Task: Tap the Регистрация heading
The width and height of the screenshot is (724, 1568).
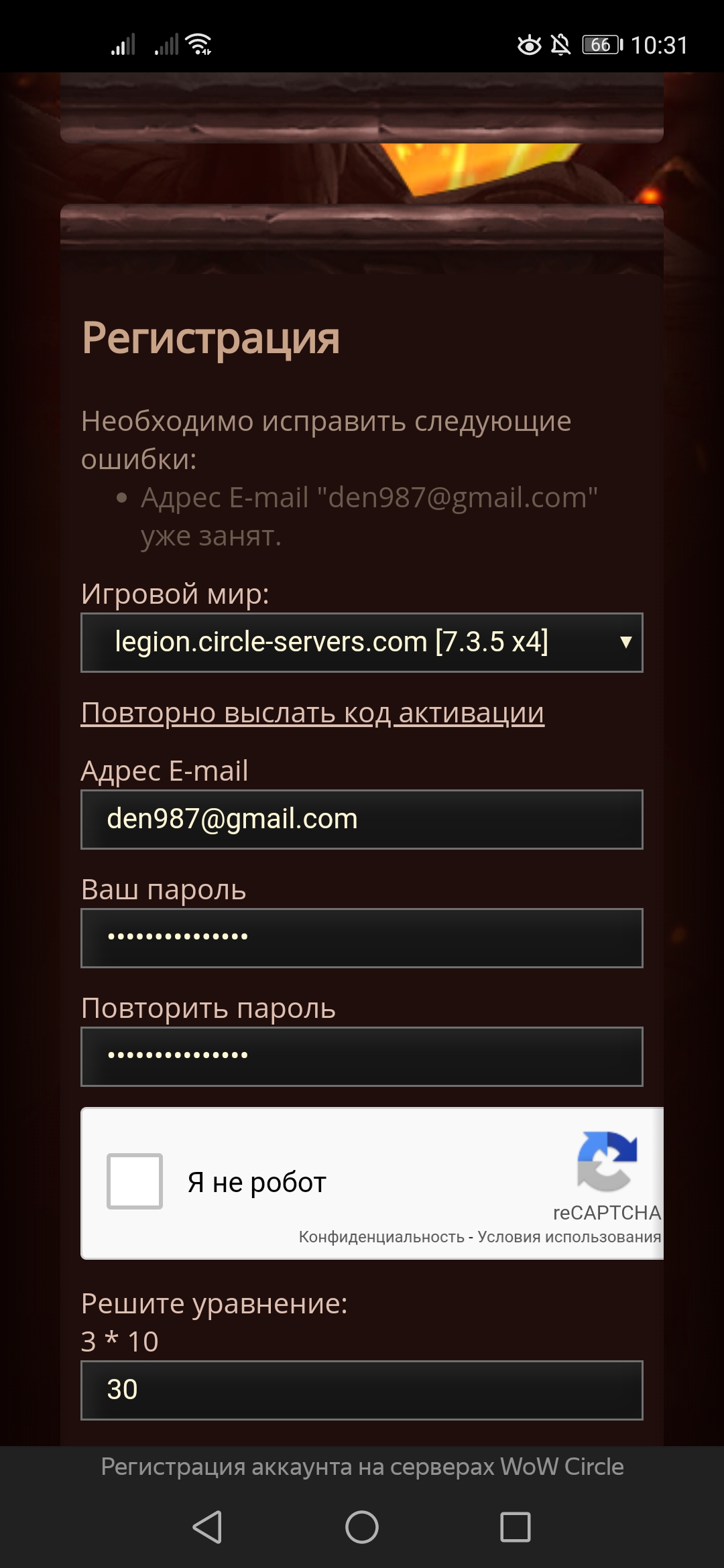Action: pos(210,338)
